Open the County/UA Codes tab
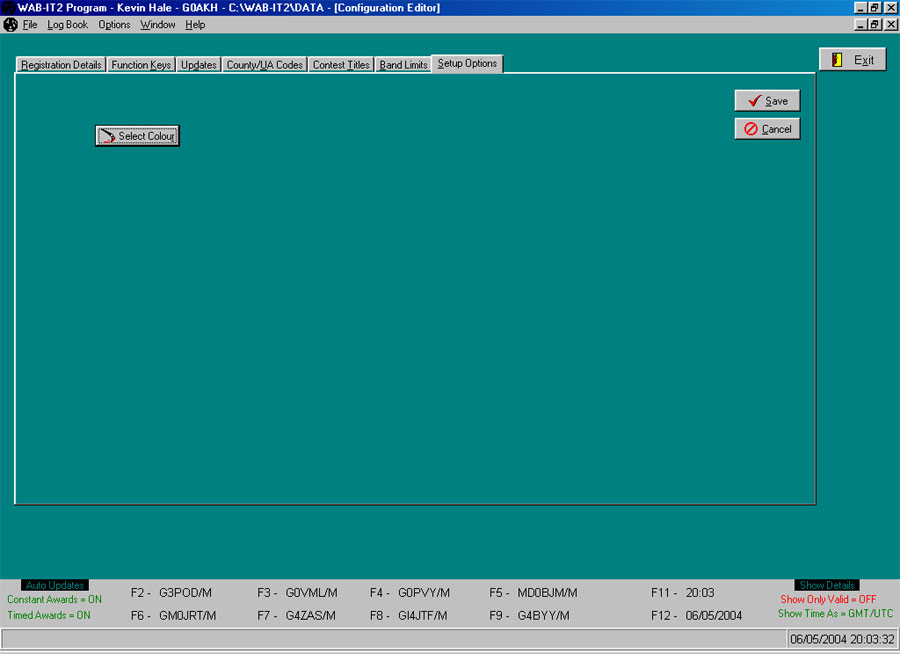900x654 pixels. pos(264,63)
